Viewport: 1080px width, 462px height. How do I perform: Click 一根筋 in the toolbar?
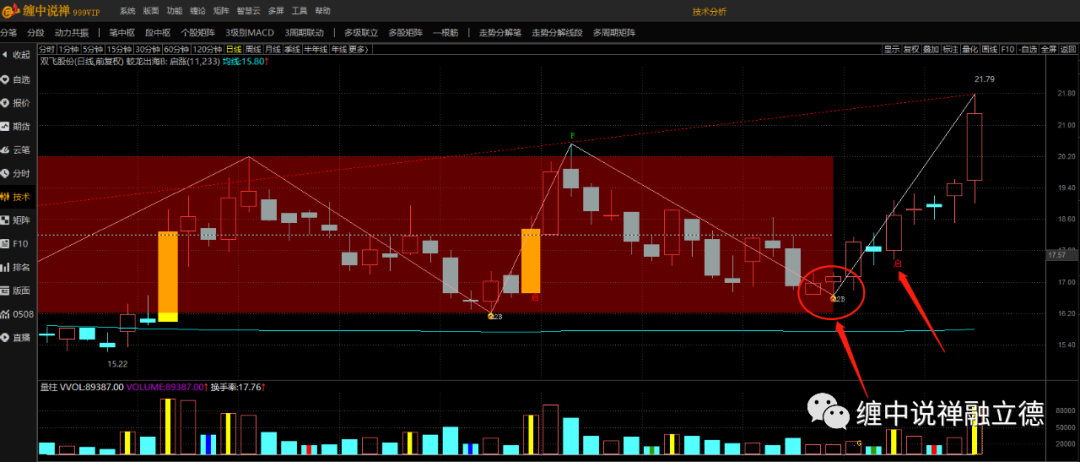(446, 33)
